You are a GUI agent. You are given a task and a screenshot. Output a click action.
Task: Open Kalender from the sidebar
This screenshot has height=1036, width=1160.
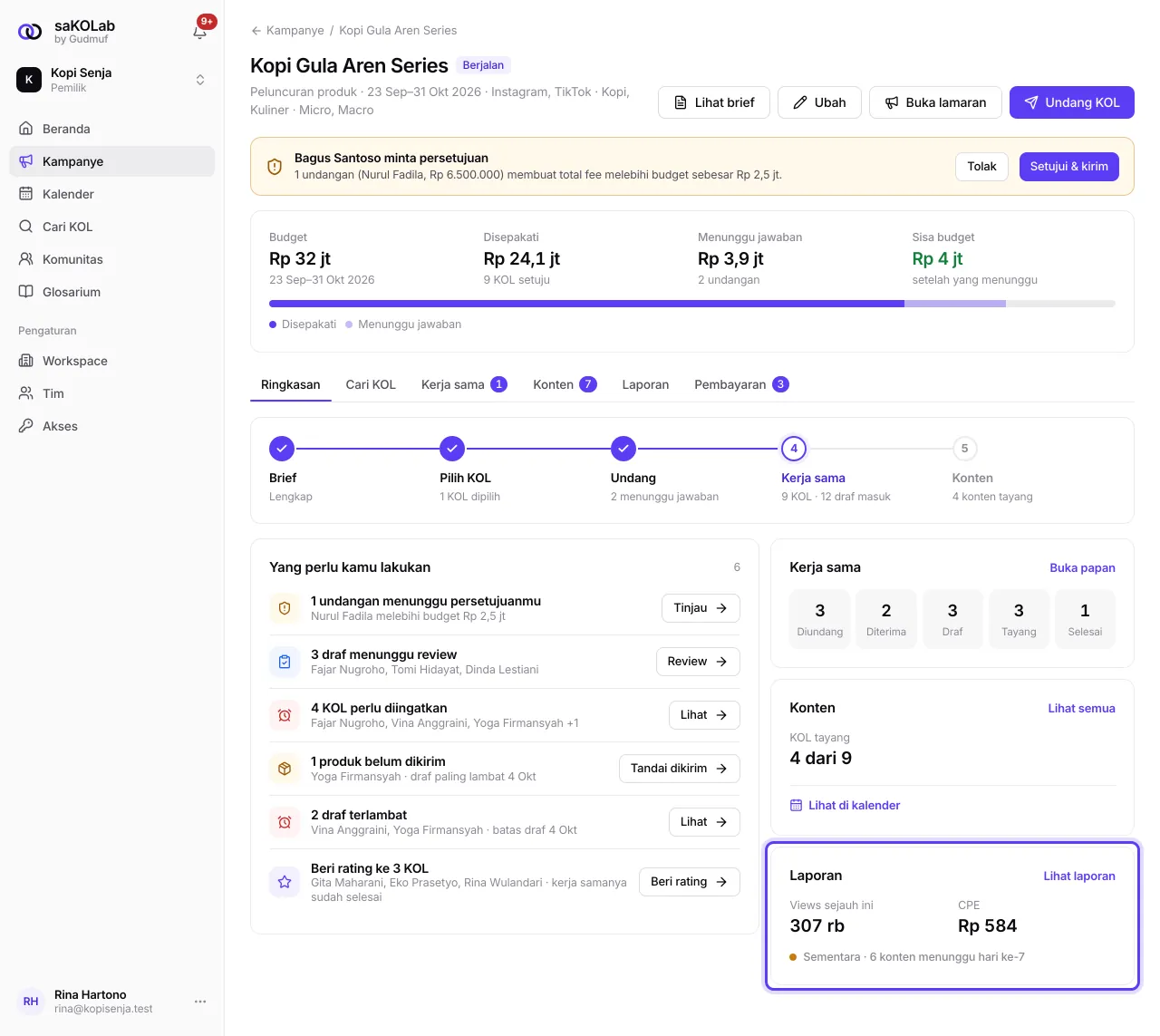pyautogui.click(x=112, y=194)
